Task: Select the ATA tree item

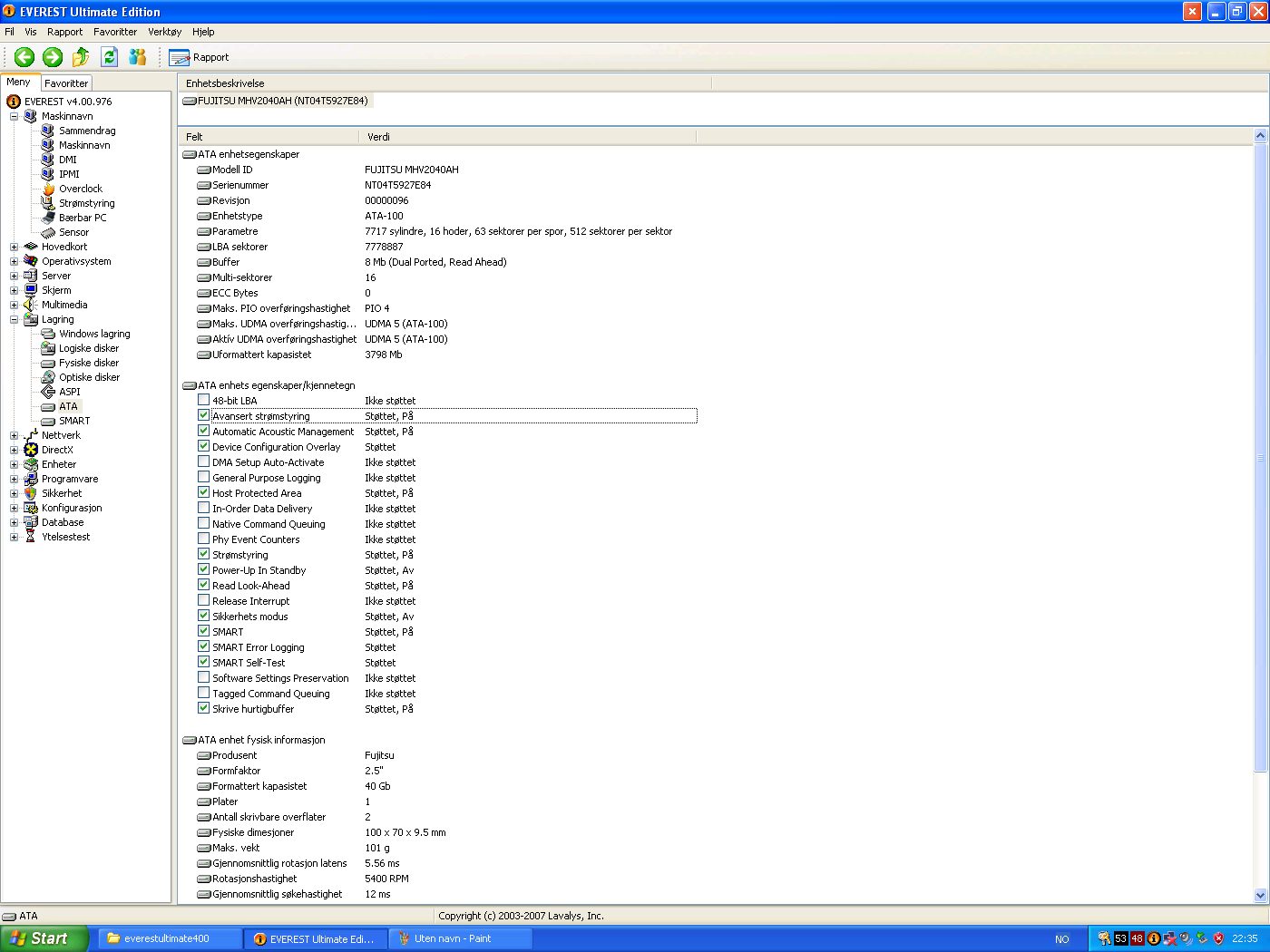Action: point(68,406)
